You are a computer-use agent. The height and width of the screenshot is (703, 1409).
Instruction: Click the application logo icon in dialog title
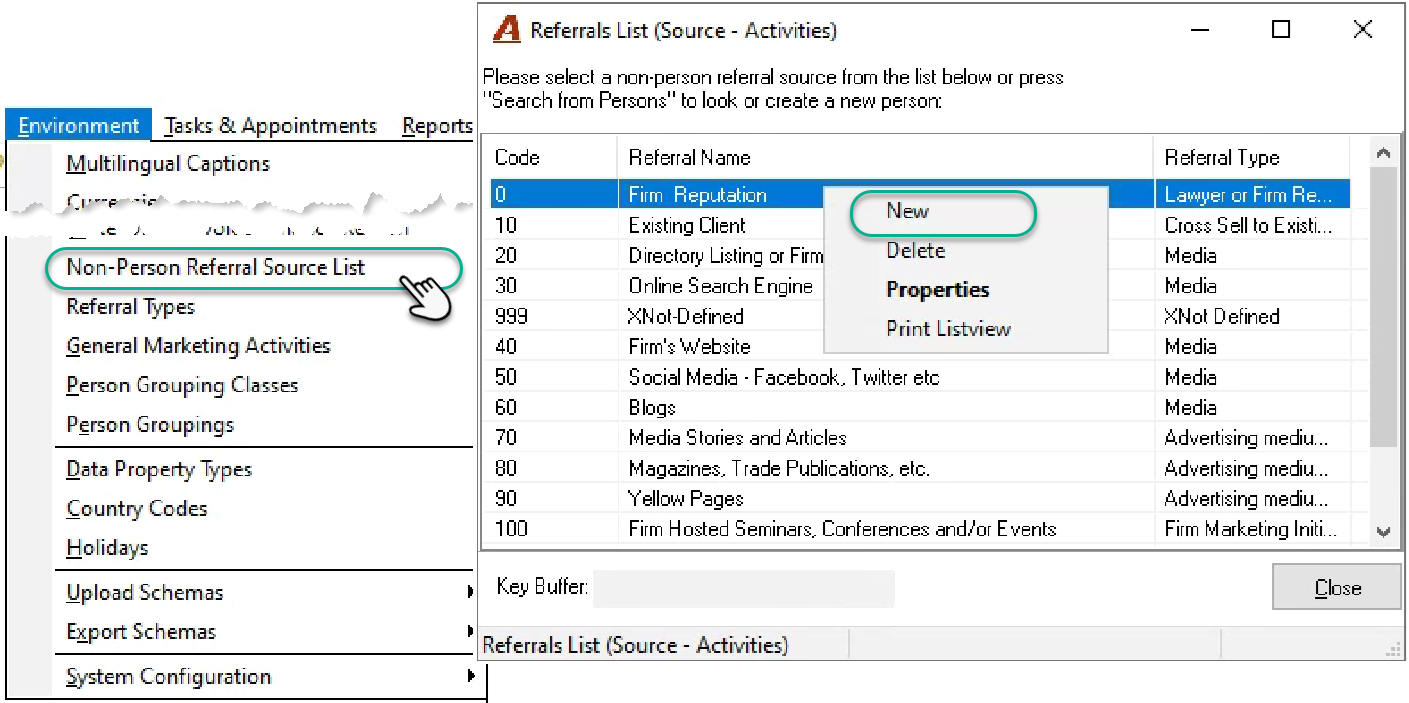pyautogui.click(x=507, y=30)
